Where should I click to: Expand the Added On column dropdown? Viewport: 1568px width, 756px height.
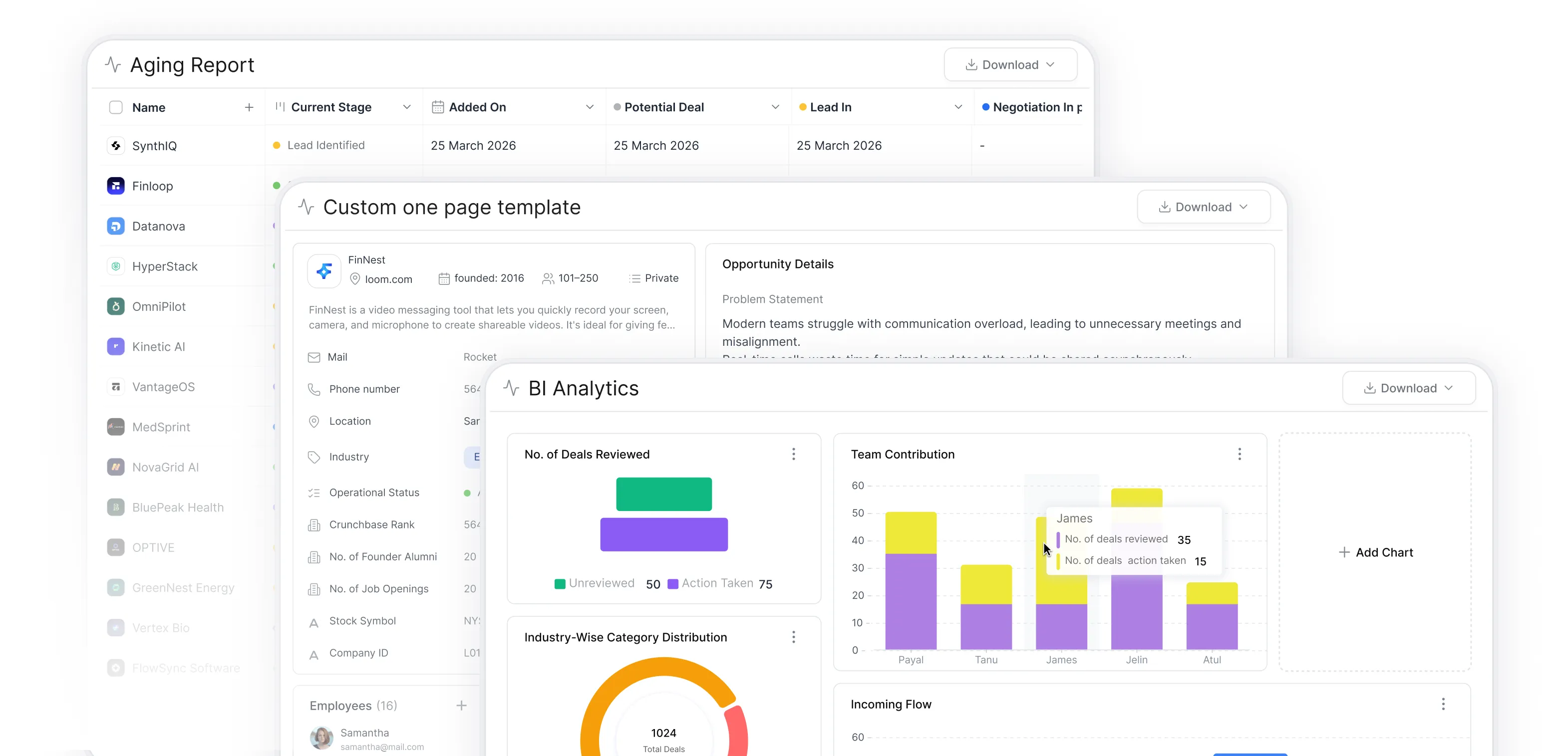(590, 107)
